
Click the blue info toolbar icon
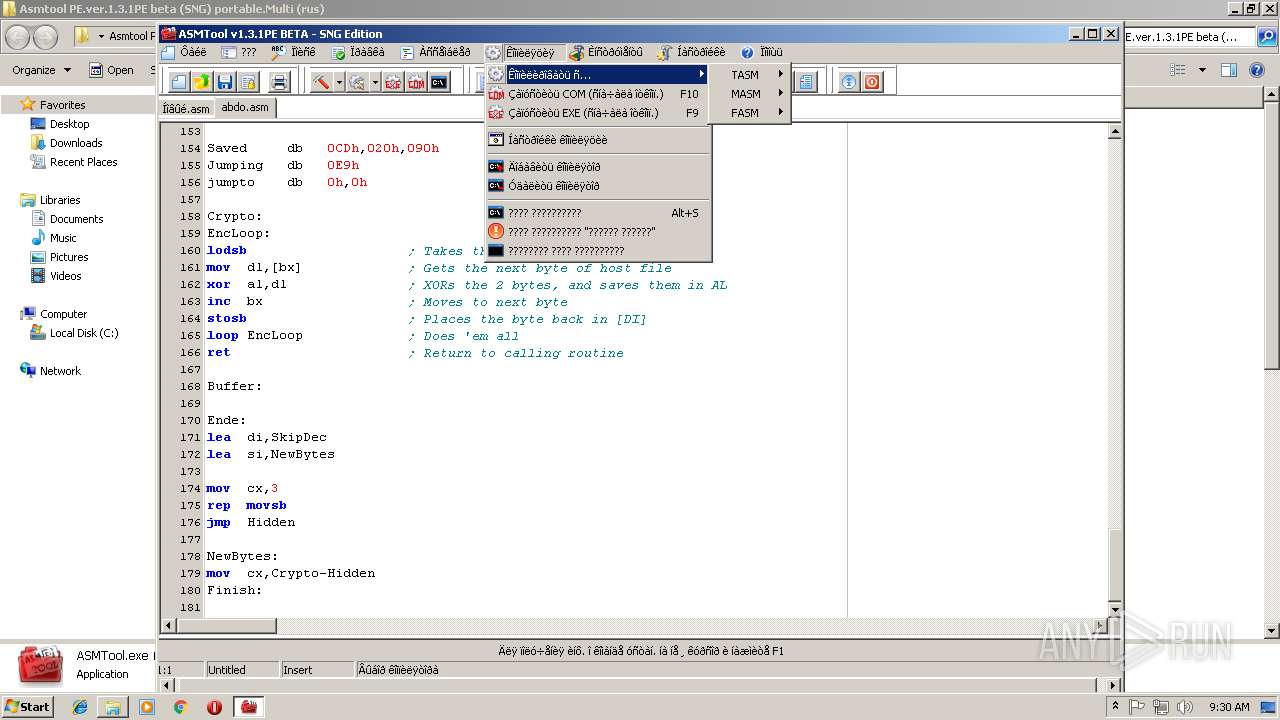click(849, 82)
